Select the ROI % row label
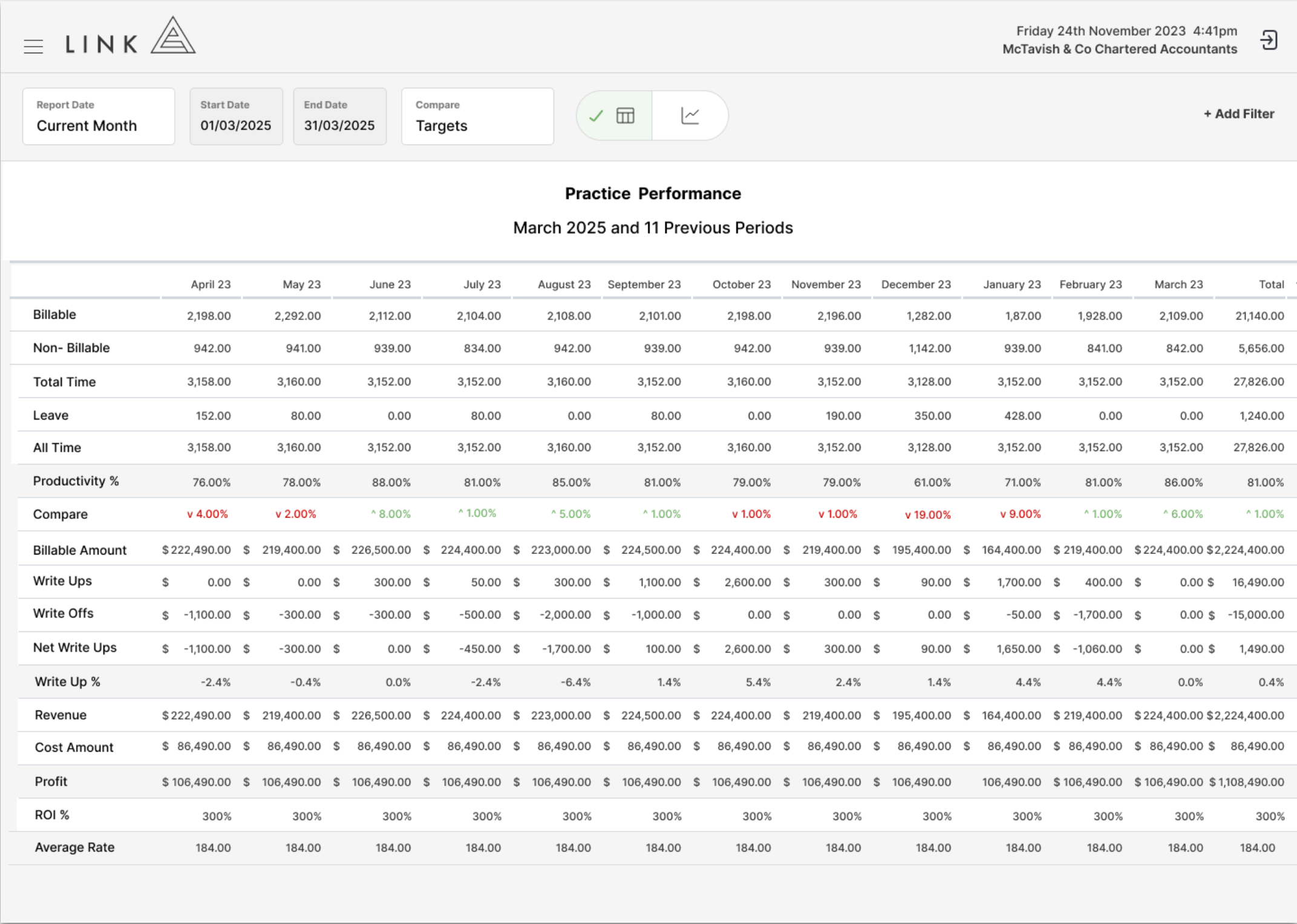This screenshot has height=924, width=1297. 52,815
